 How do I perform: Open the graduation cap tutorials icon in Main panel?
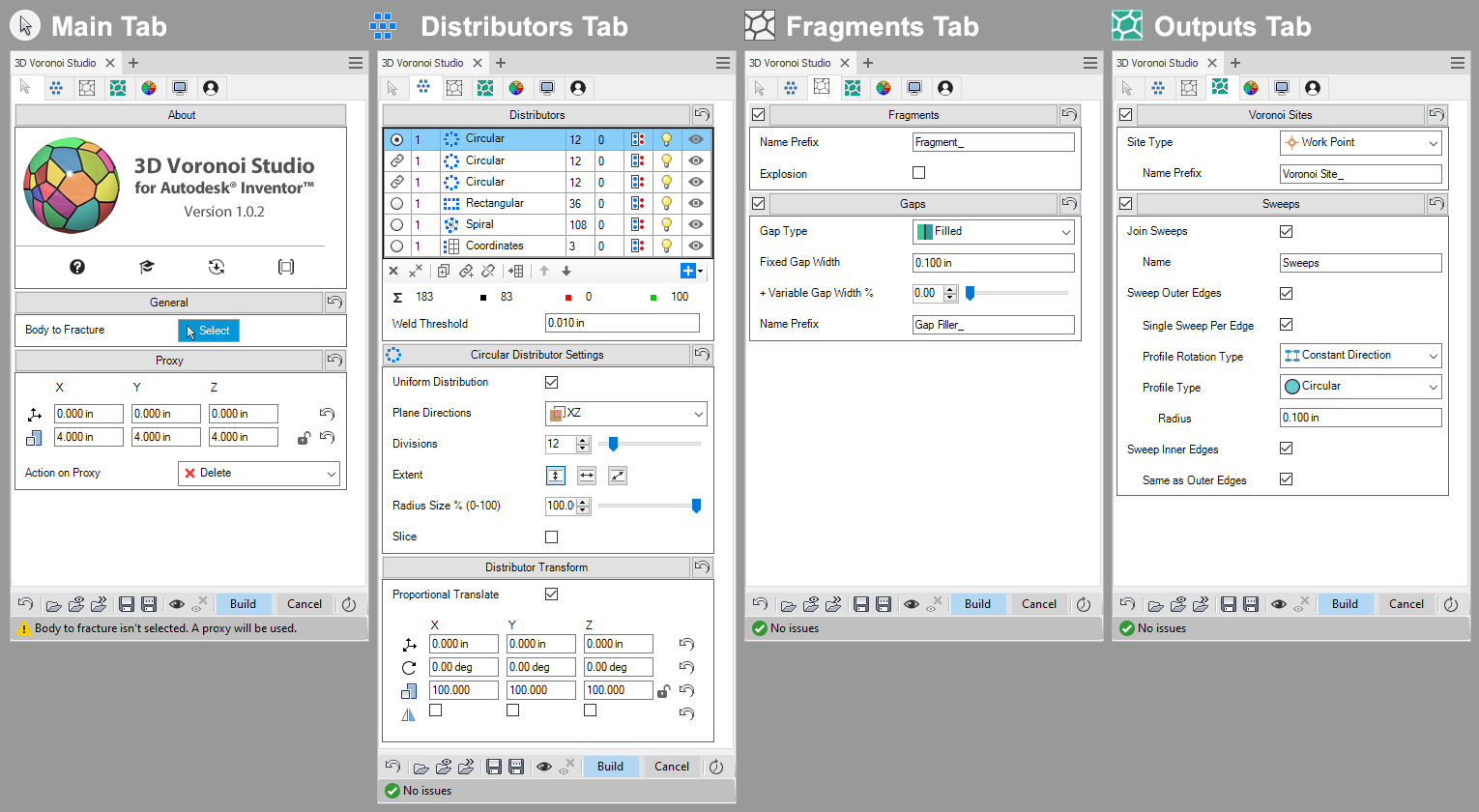147,267
